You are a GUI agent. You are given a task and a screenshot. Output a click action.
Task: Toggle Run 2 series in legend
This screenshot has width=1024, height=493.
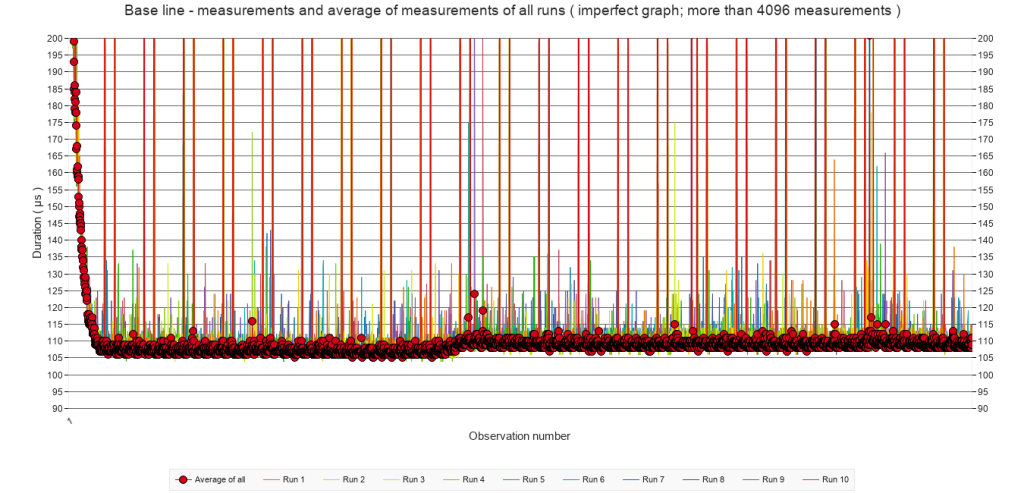(354, 480)
